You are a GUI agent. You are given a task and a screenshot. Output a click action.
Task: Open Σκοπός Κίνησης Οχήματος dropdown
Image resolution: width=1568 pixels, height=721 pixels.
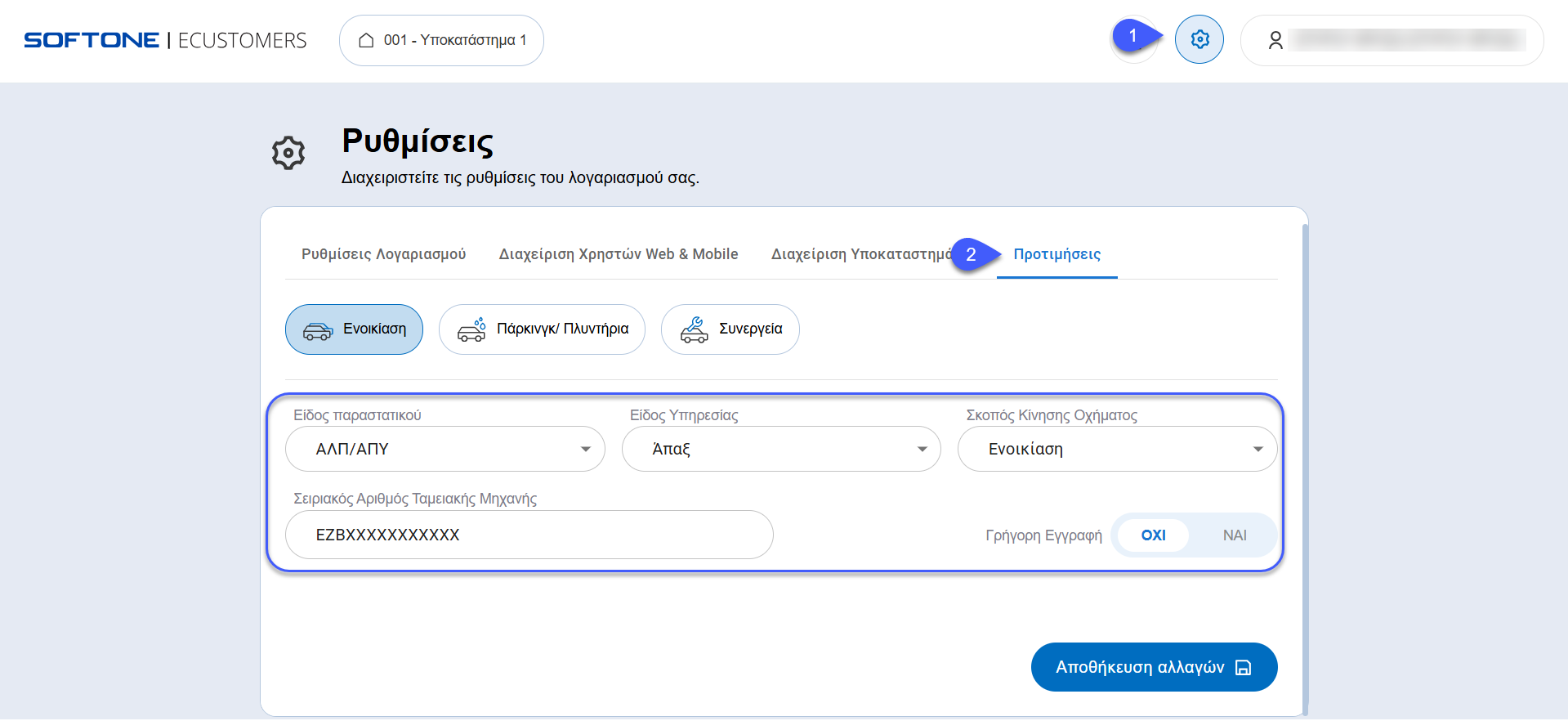tap(1116, 449)
